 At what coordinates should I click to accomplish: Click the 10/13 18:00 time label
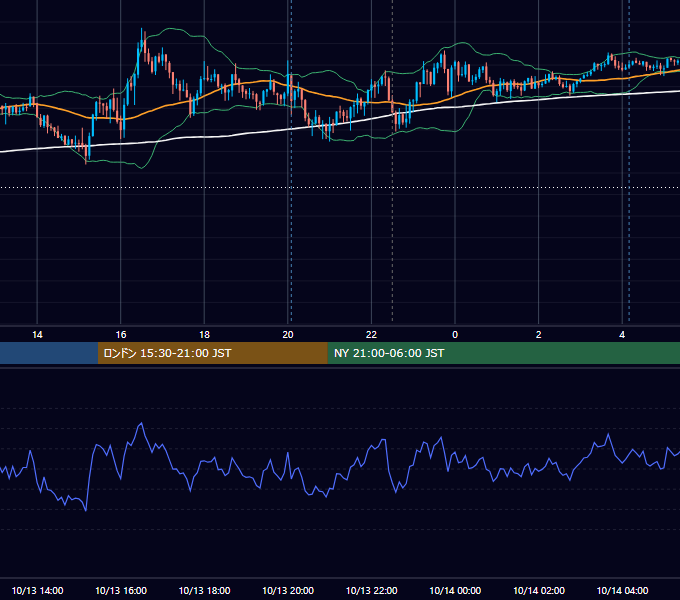(x=204, y=590)
